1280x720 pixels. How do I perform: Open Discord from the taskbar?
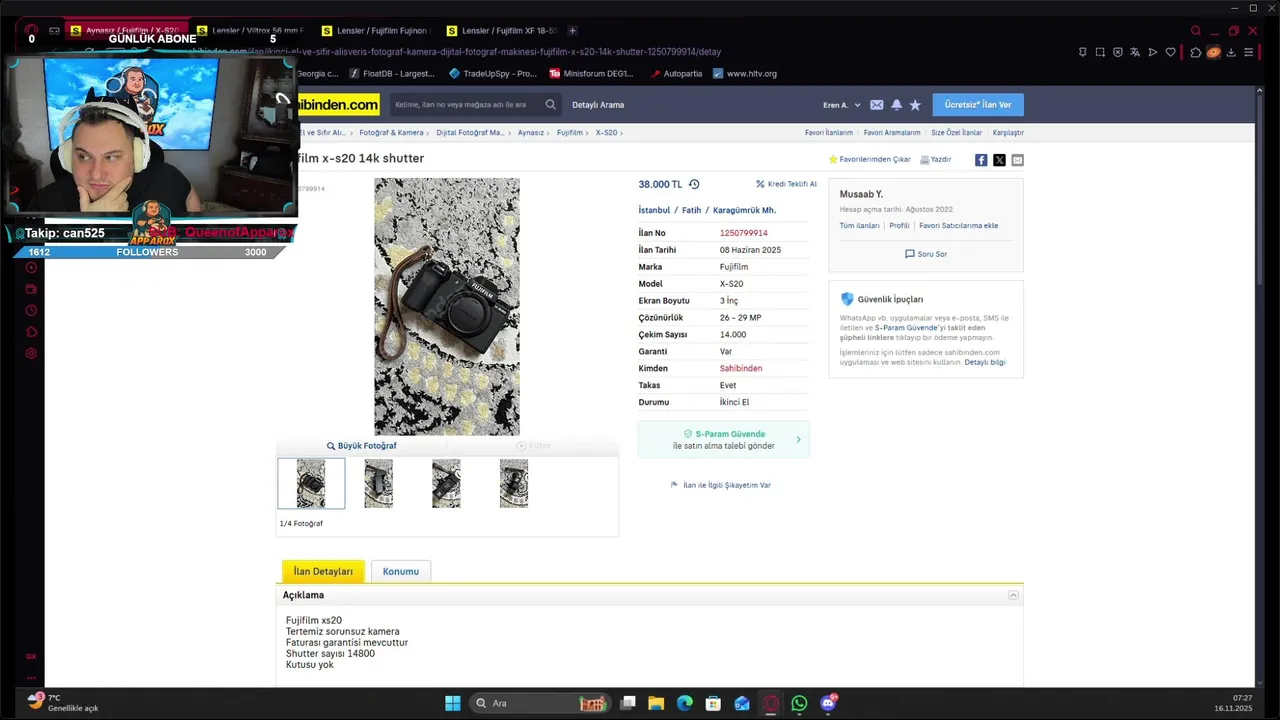click(x=828, y=703)
